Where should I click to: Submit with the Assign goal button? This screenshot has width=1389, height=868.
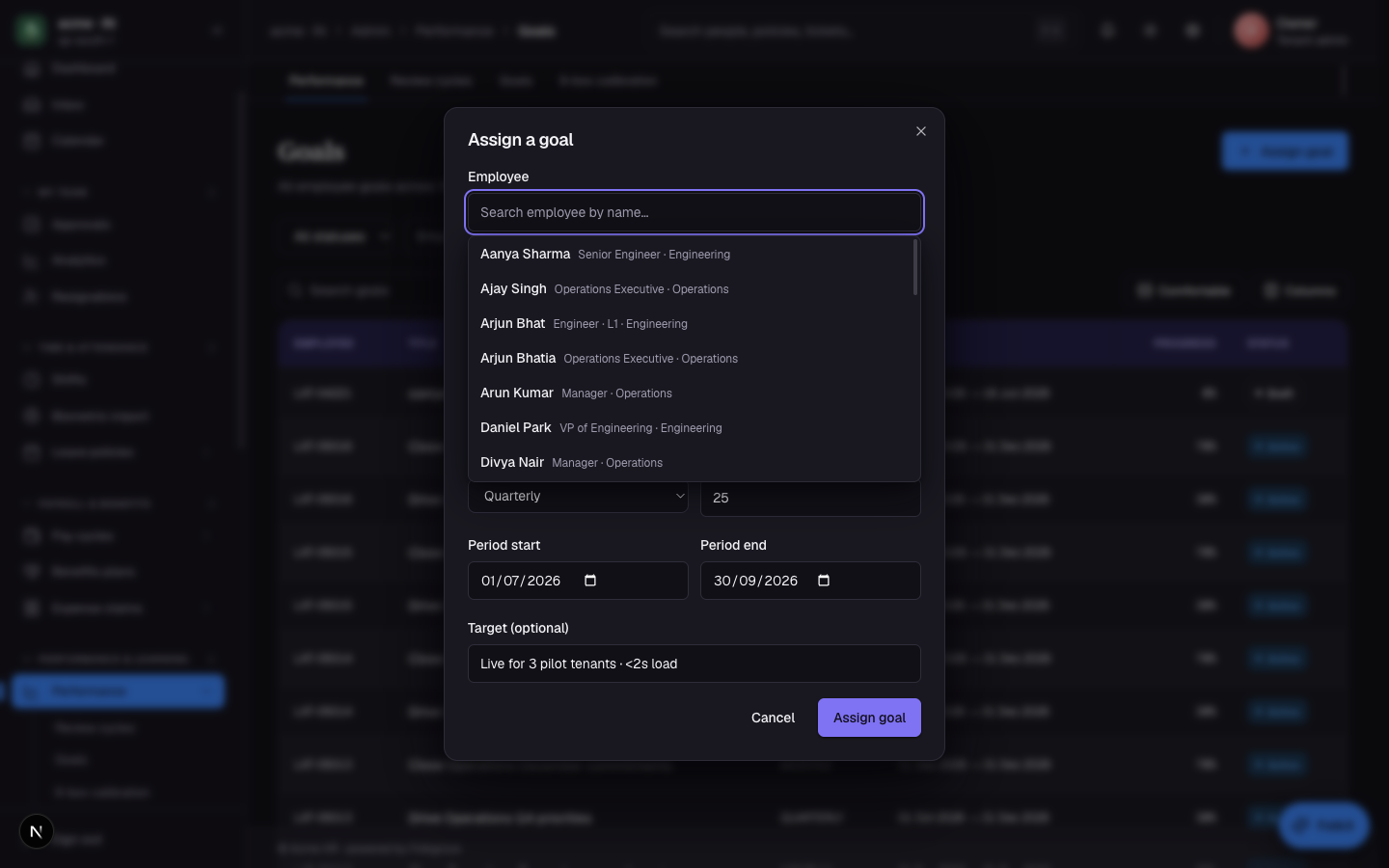coord(869,718)
